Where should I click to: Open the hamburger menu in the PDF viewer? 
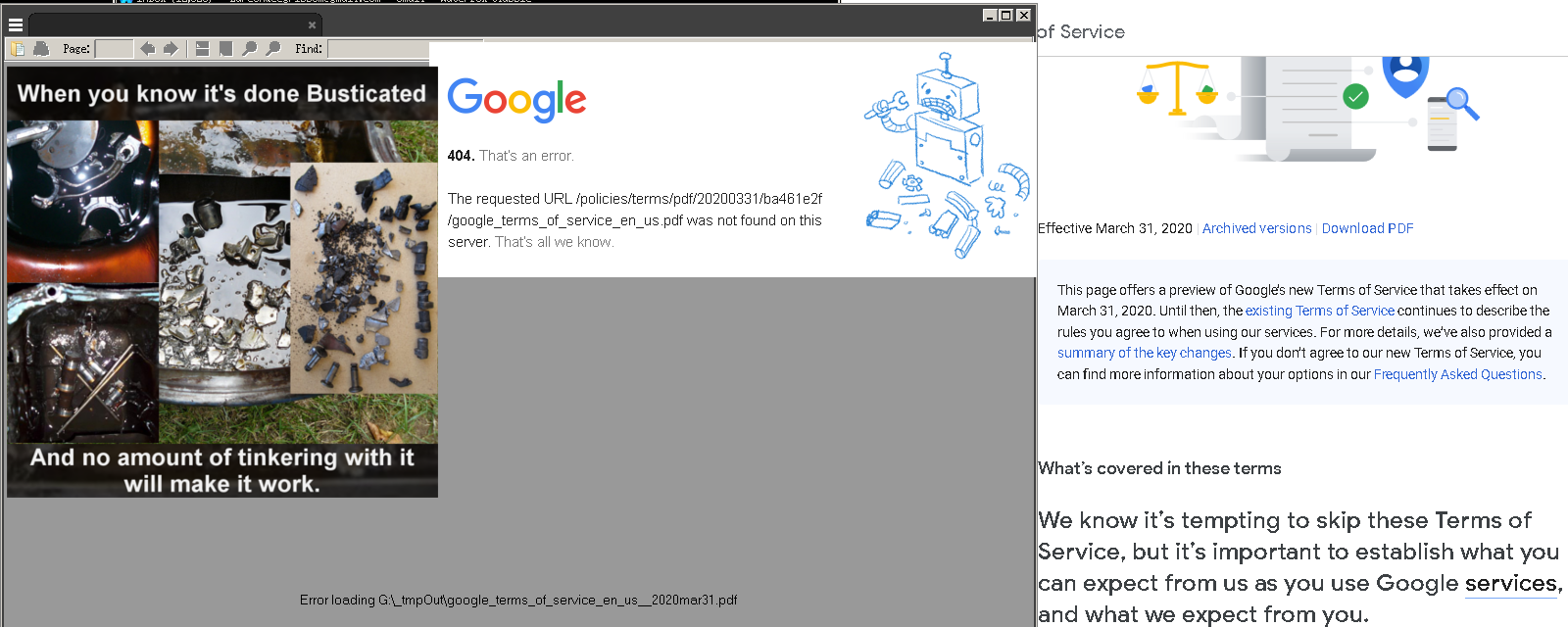[15, 24]
